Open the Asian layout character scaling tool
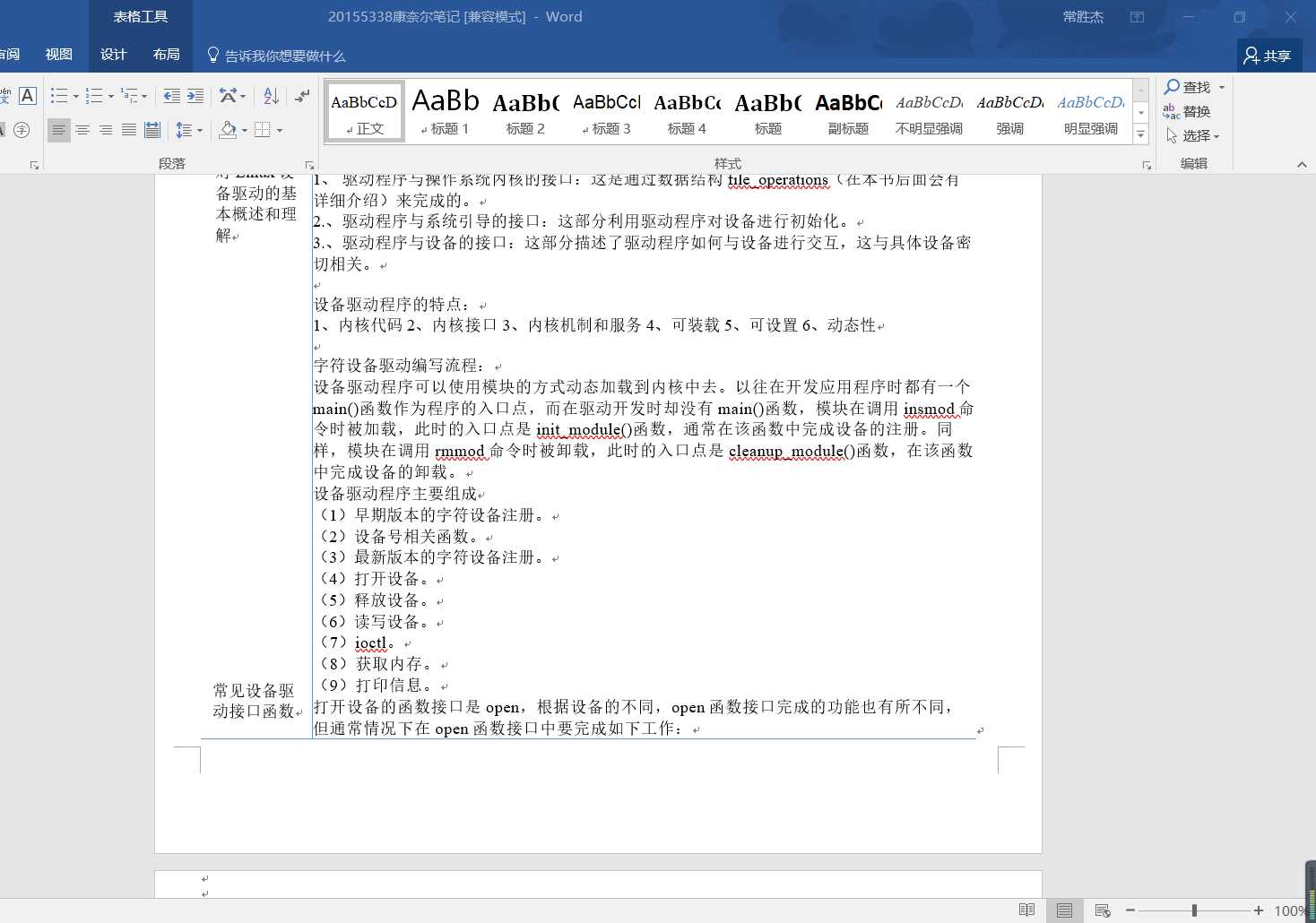1316x923 pixels. 229,96
